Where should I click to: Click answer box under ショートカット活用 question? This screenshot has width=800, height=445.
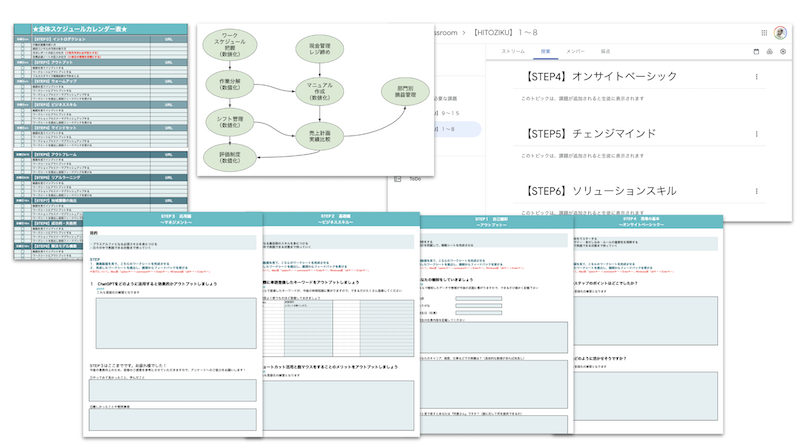pyautogui.click(x=339, y=405)
